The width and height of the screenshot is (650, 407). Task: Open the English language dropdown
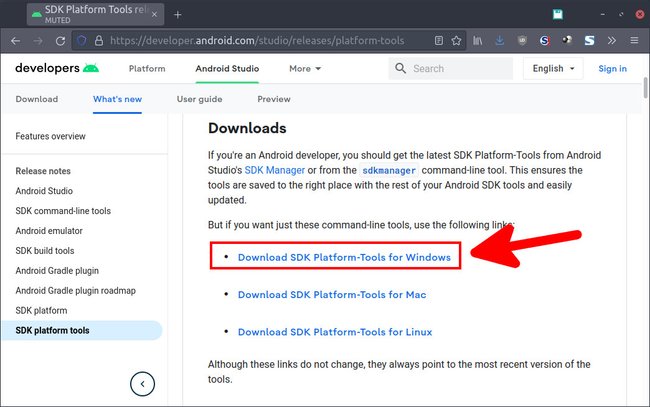pos(553,68)
